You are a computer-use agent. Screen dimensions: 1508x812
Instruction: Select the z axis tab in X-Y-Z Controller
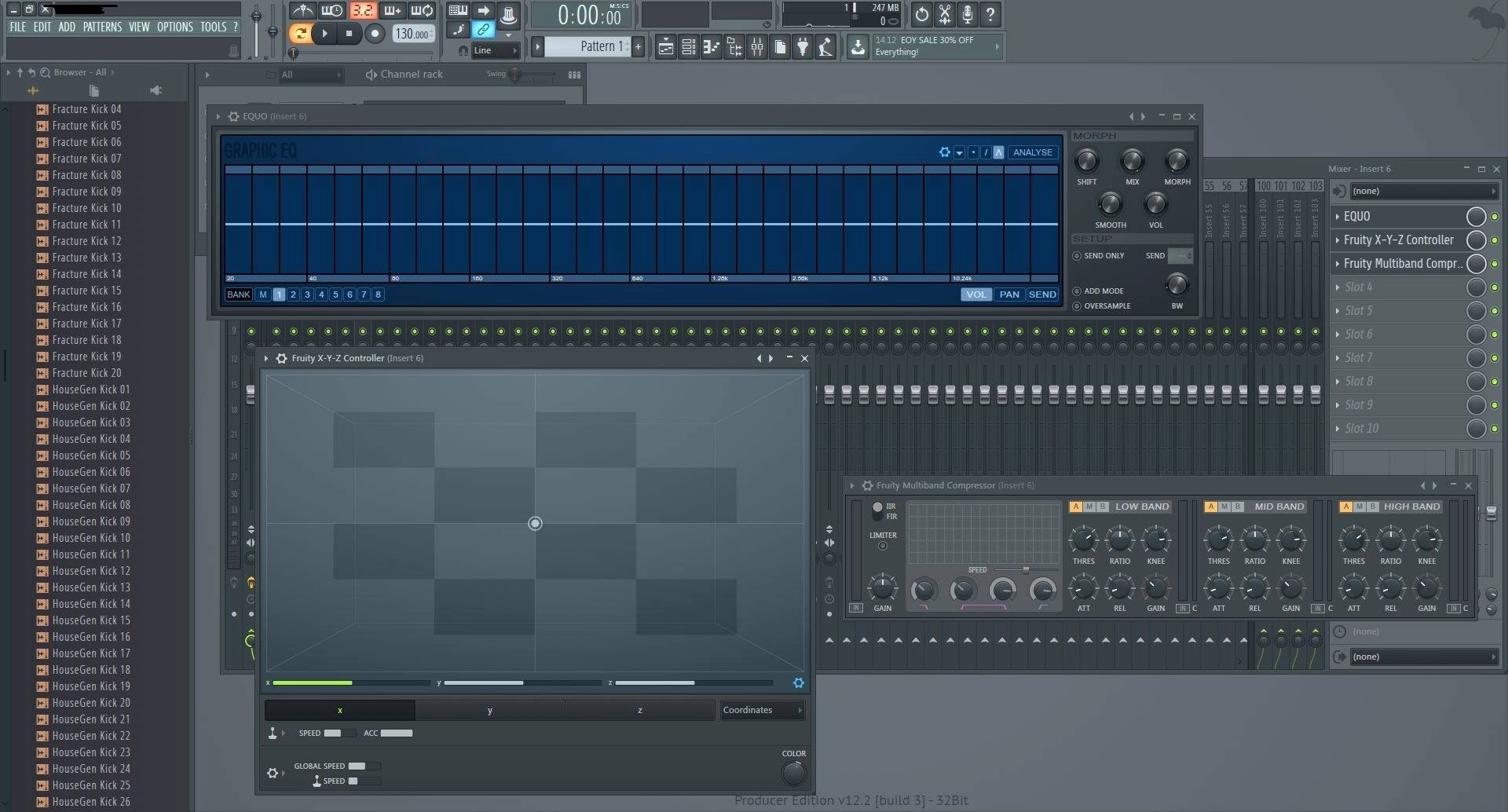click(x=639, y=710)
